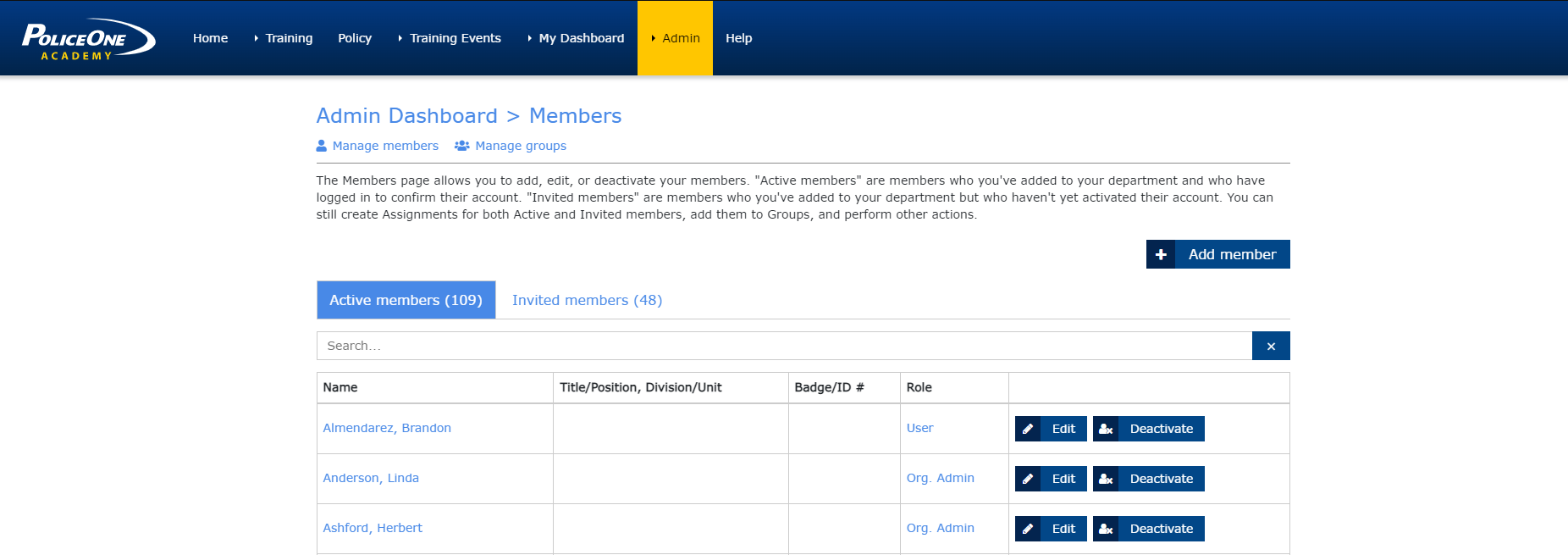
Task: Click the Manage groups people icon
Action: point(462,146)
